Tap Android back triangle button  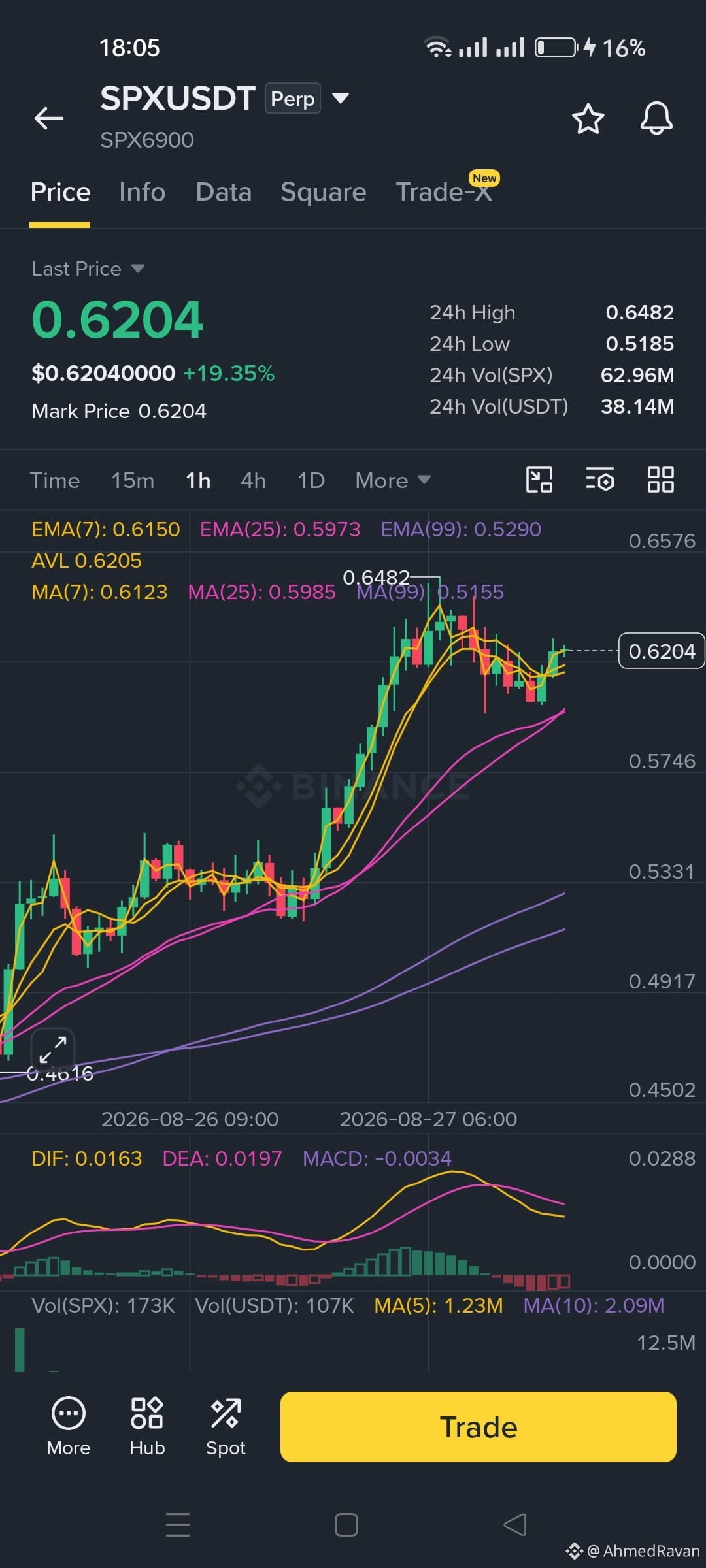[515, 1525]
